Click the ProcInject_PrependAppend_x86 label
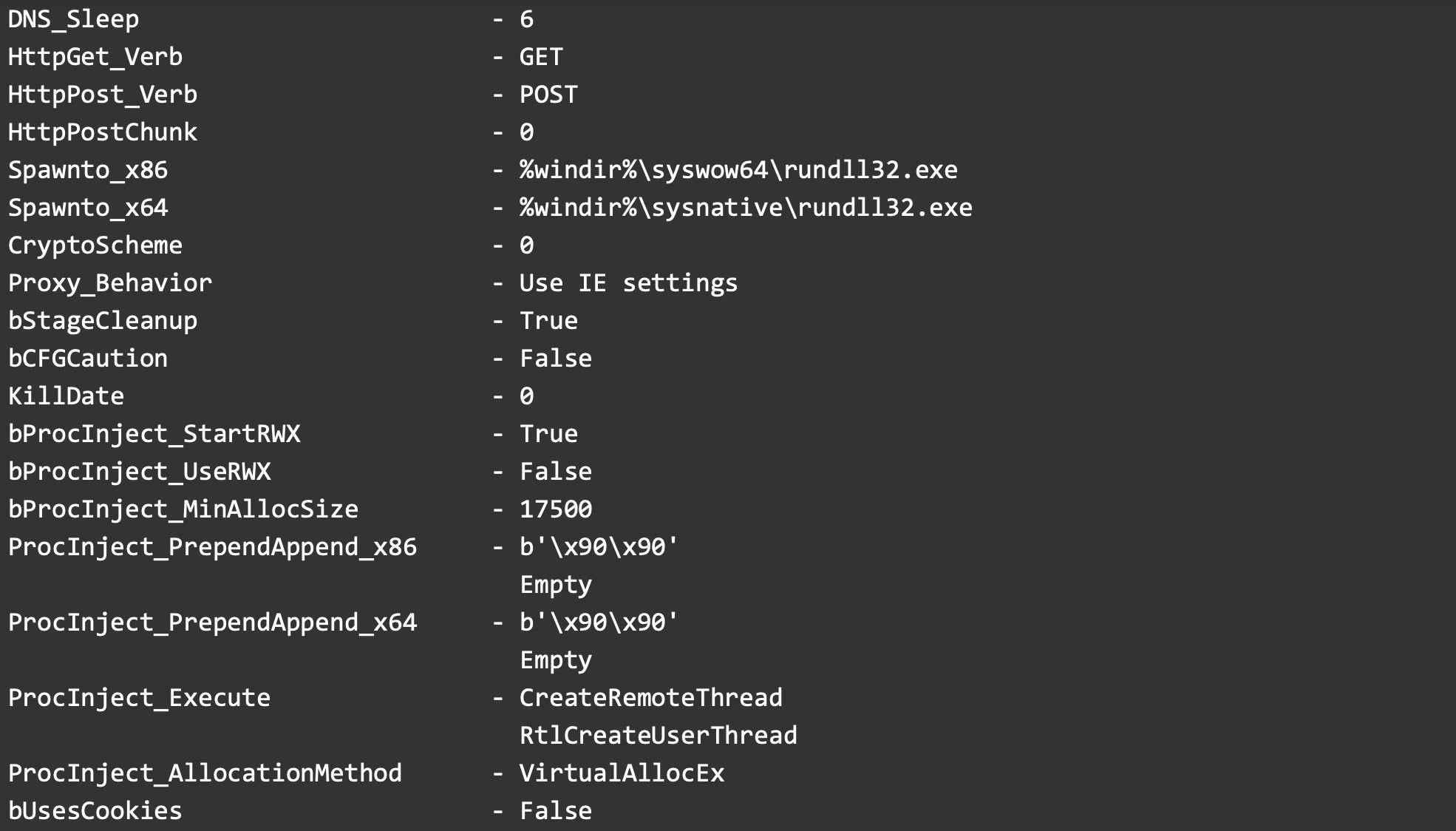1456x831 pixels. coord(212,547)
